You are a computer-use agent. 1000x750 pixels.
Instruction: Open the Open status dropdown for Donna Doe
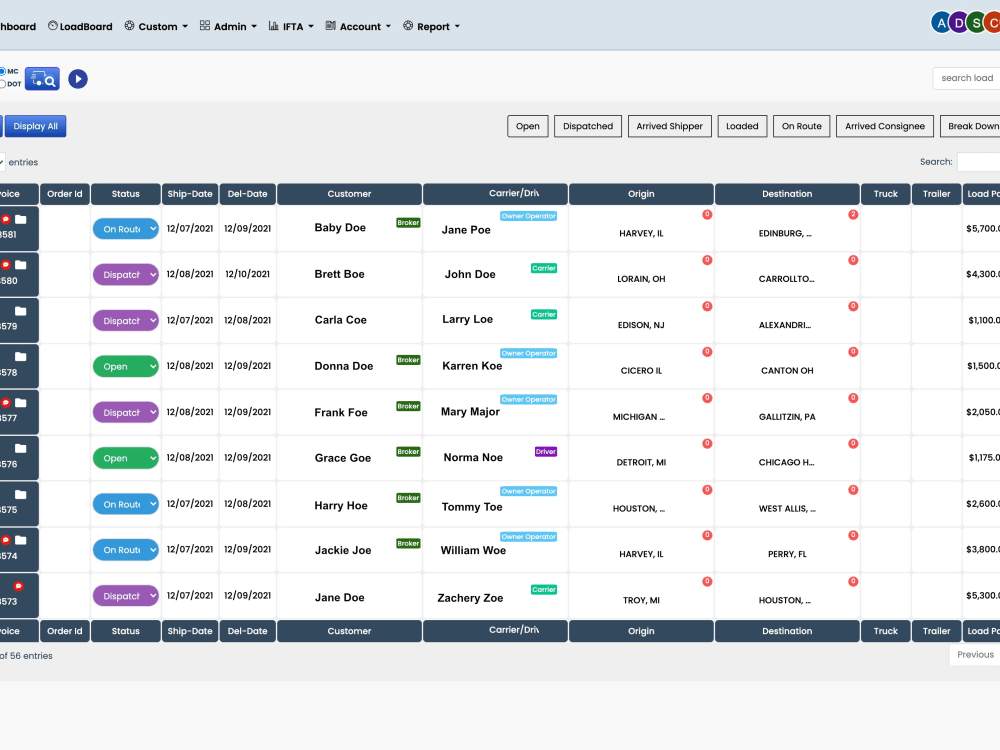[126, 367]
